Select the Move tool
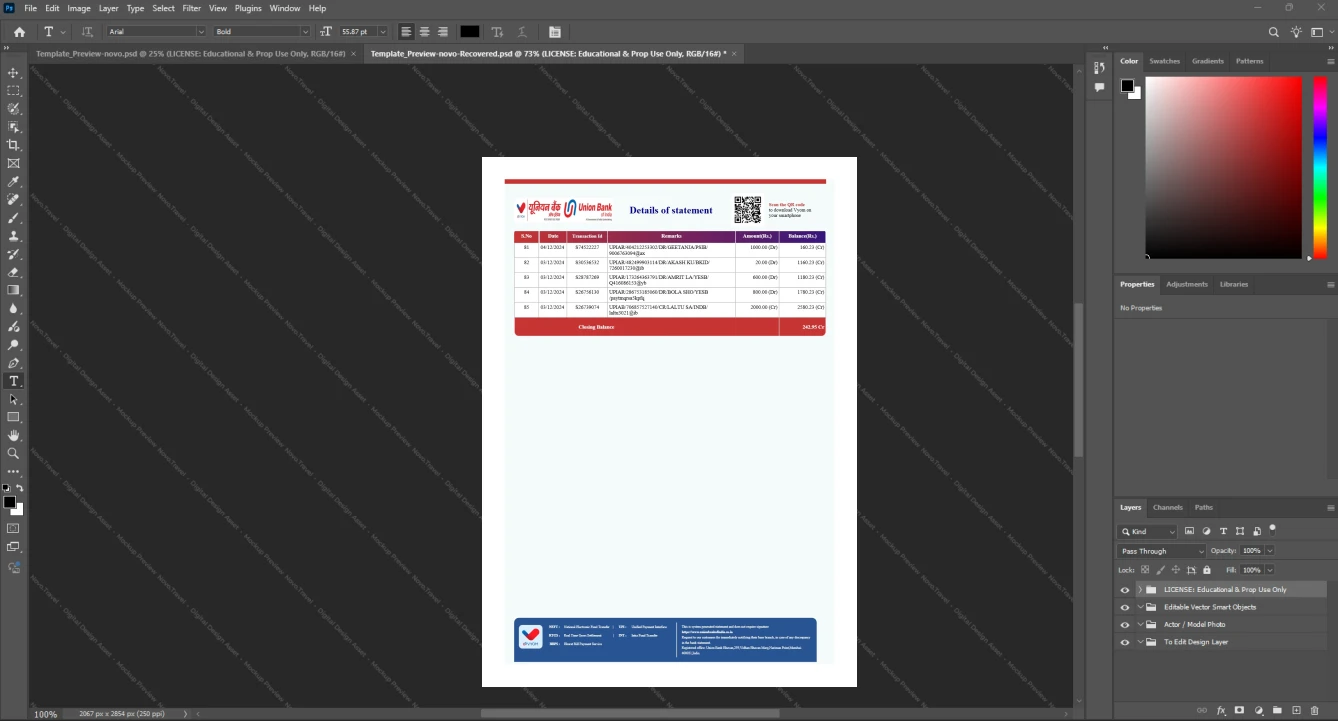This screenshot has width=1338, height=721. pyautogui.click(x=14, y=73)
